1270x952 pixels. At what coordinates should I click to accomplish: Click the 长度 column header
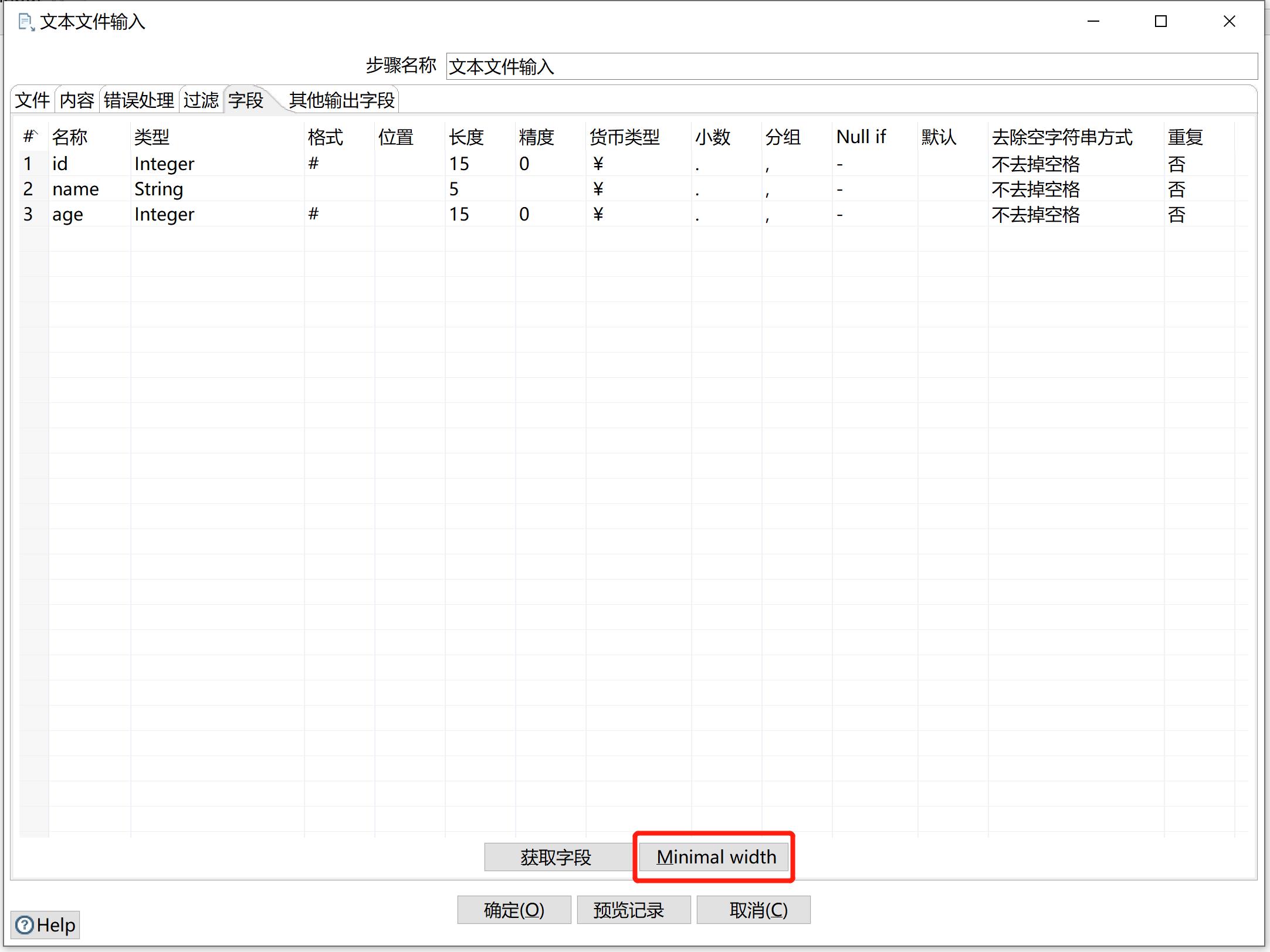pyautogui.click(x=480, y=137)
